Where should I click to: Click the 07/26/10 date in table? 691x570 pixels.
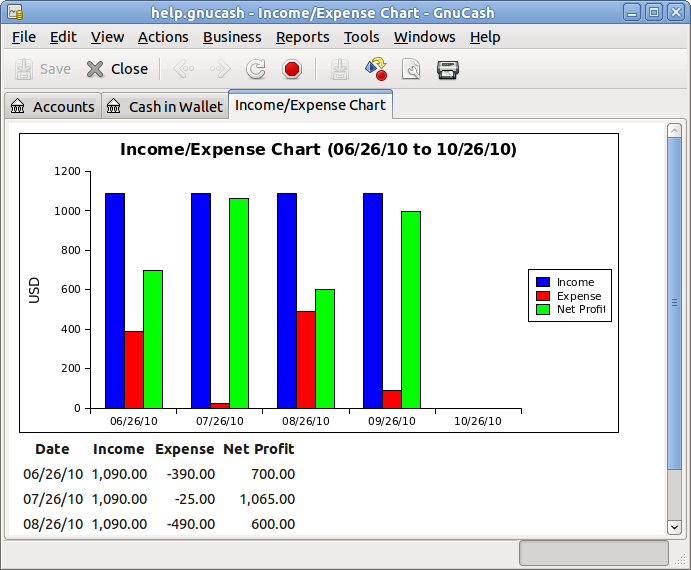53,499
